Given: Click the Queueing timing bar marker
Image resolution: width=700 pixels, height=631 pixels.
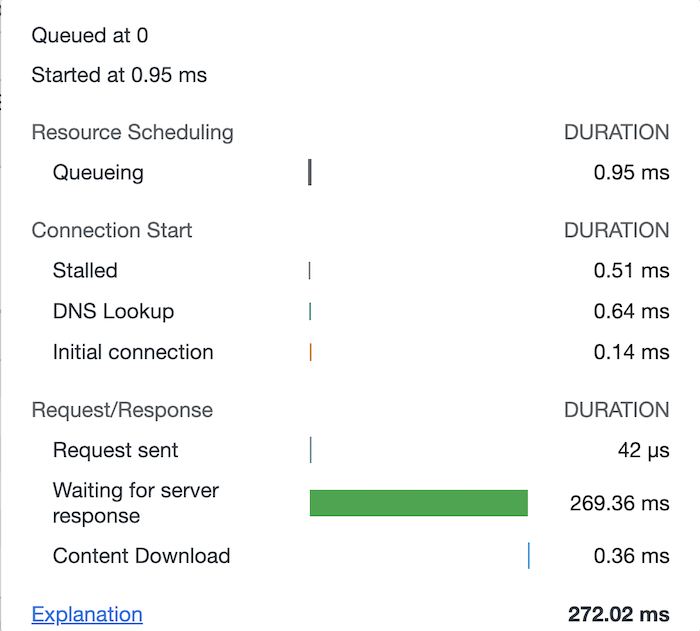Looking at the screenshot, I should tap(310, 172).
